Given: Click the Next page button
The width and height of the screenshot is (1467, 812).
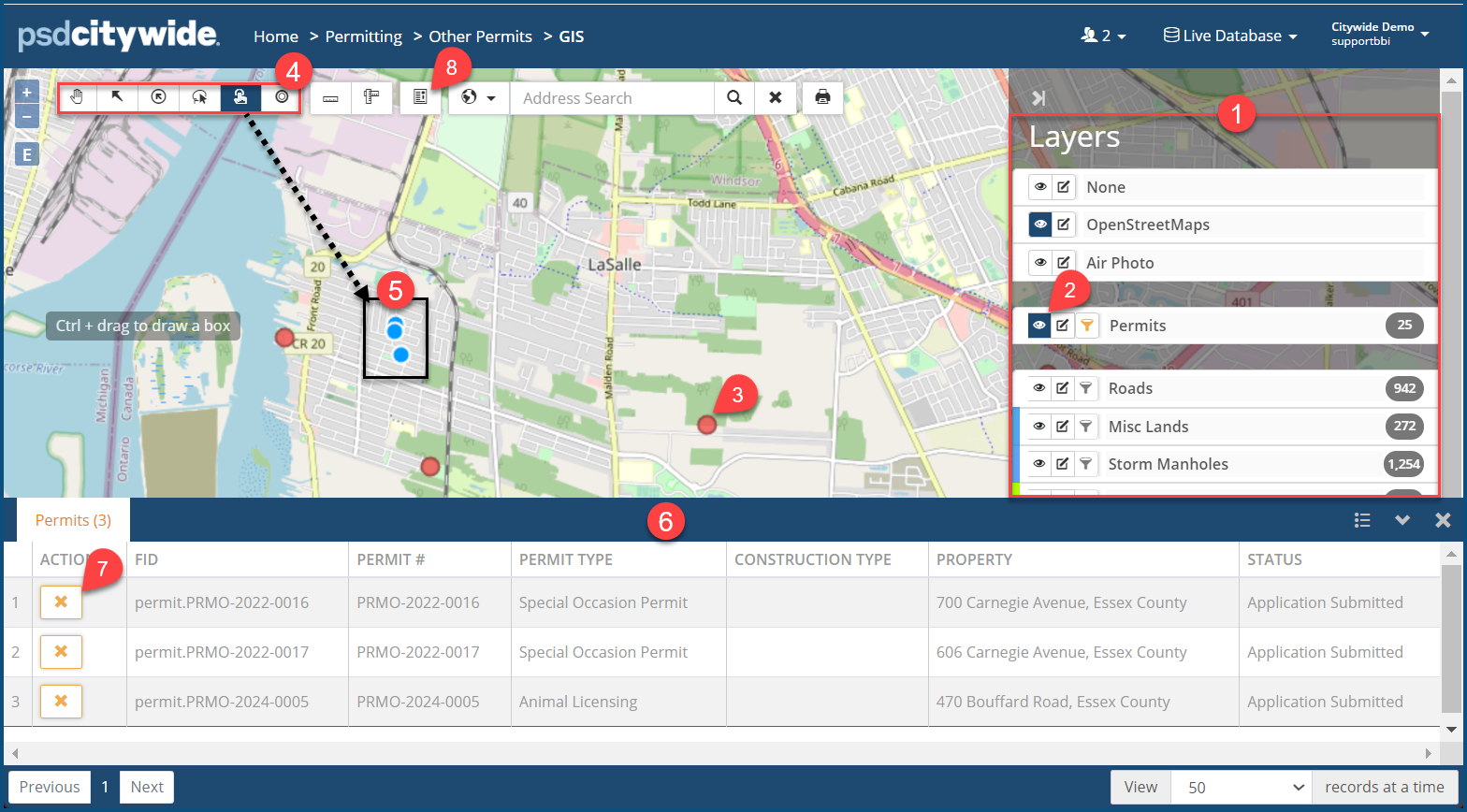Looking at the screenshot, I should pyautogui.click(x=147, y=787).
